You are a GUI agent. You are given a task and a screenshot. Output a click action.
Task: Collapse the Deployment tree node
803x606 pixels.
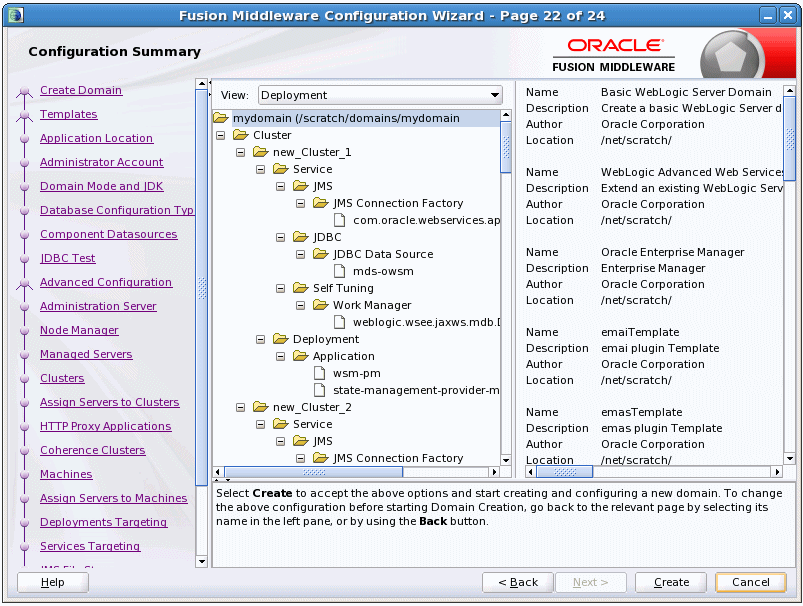pos(261,339)
